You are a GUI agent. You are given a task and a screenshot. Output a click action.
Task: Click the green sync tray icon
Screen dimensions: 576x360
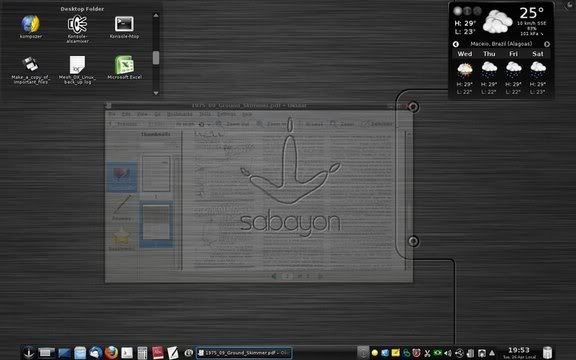(x=406, y=353)
